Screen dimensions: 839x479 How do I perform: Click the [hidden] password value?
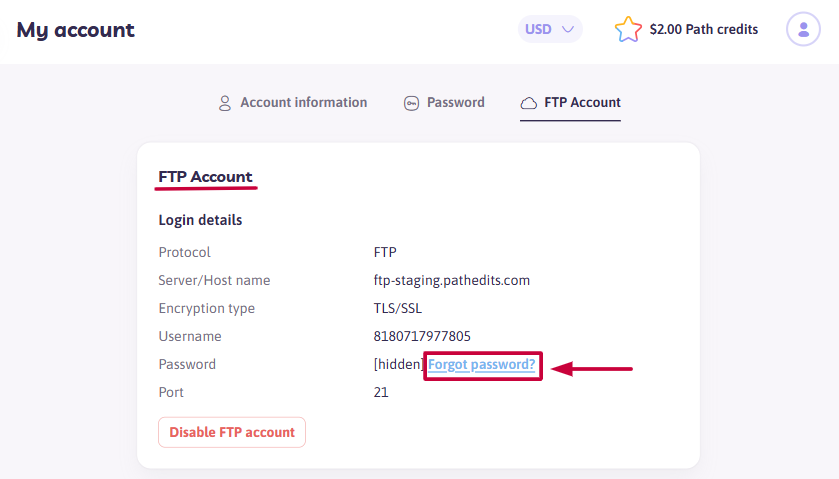(x=399, y=364)
